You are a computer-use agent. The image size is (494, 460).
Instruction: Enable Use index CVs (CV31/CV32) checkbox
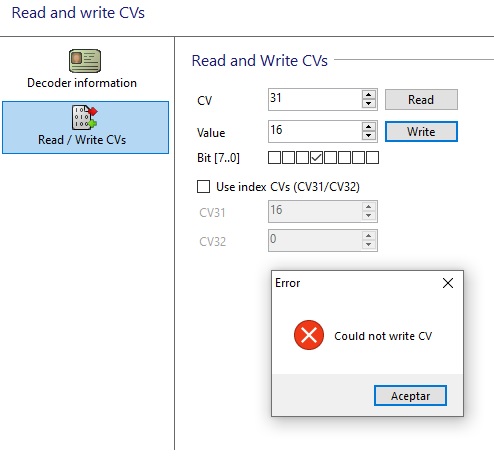(x=203, y=187)
